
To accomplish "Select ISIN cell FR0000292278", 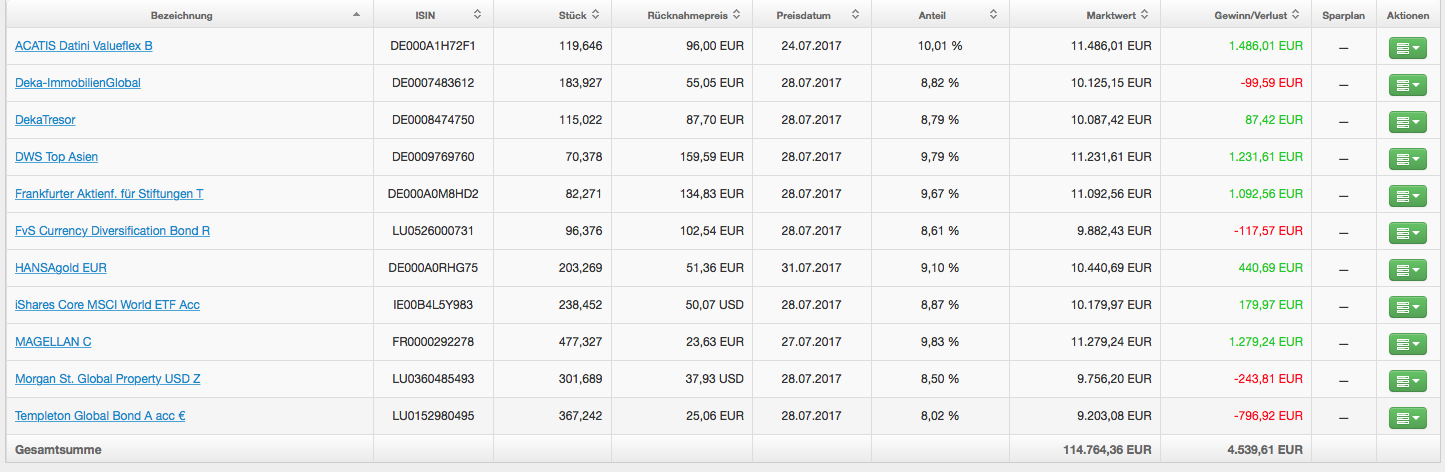I will tap(433, 342).
